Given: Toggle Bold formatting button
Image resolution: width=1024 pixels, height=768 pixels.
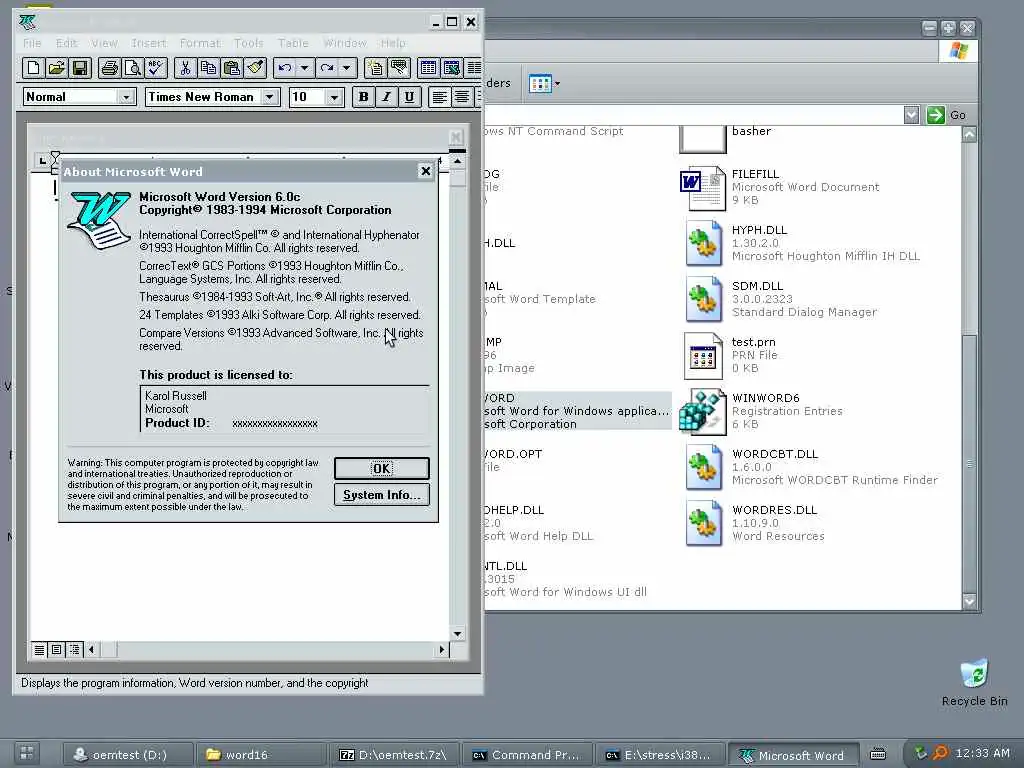Looking at the screenshot, I should point(364,97).
